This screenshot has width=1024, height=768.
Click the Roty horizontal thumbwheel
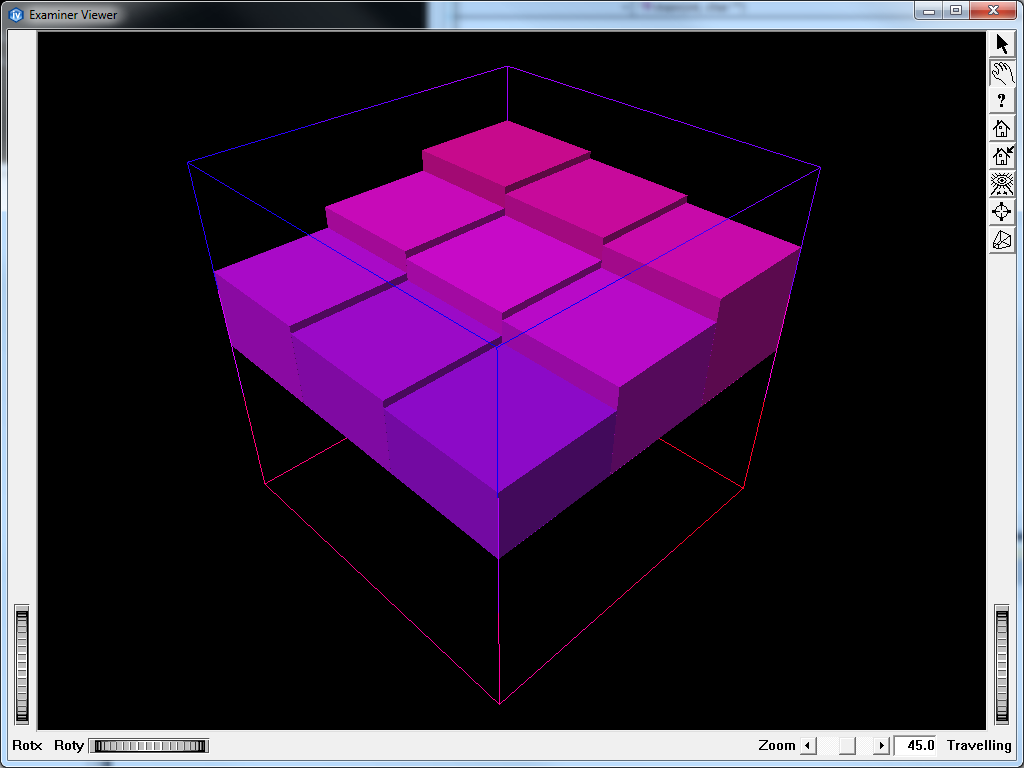148,745
